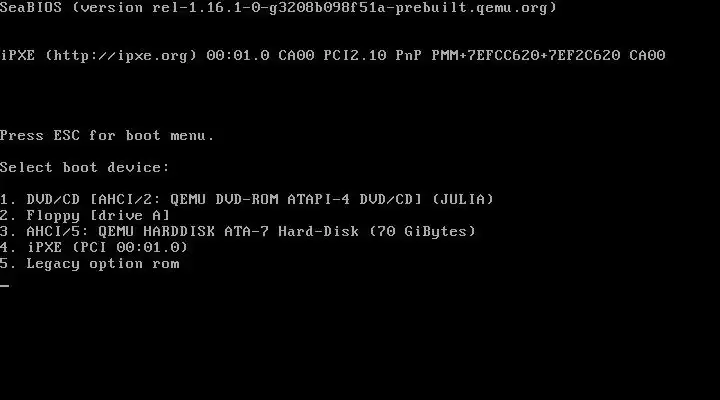
Task: Select the DVD/CD QEMU DVD-ROM boot entry
Action: point(247,199)
